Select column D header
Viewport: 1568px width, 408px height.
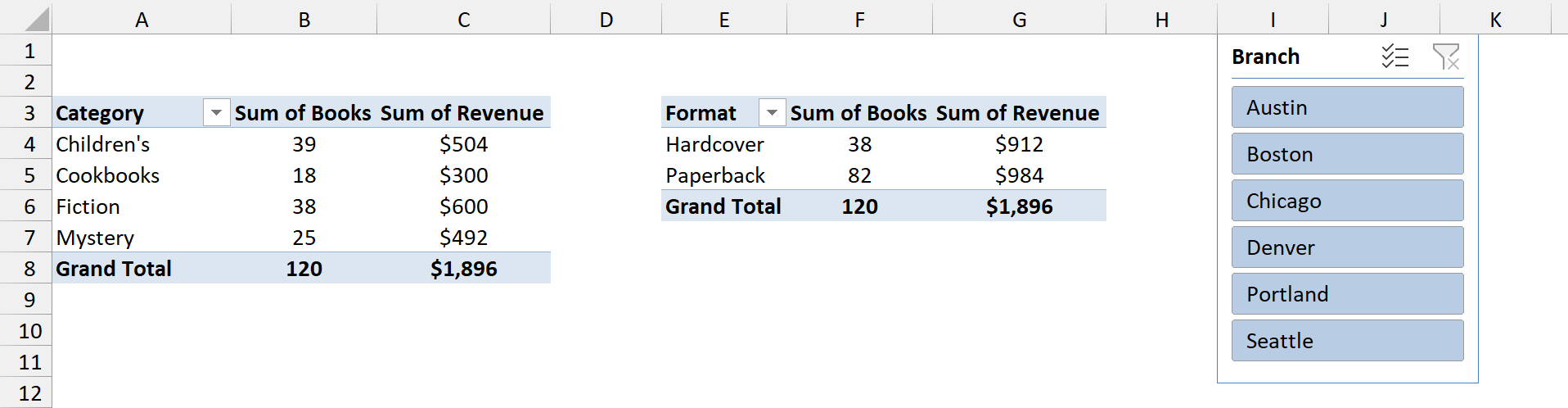coord(606,19)
